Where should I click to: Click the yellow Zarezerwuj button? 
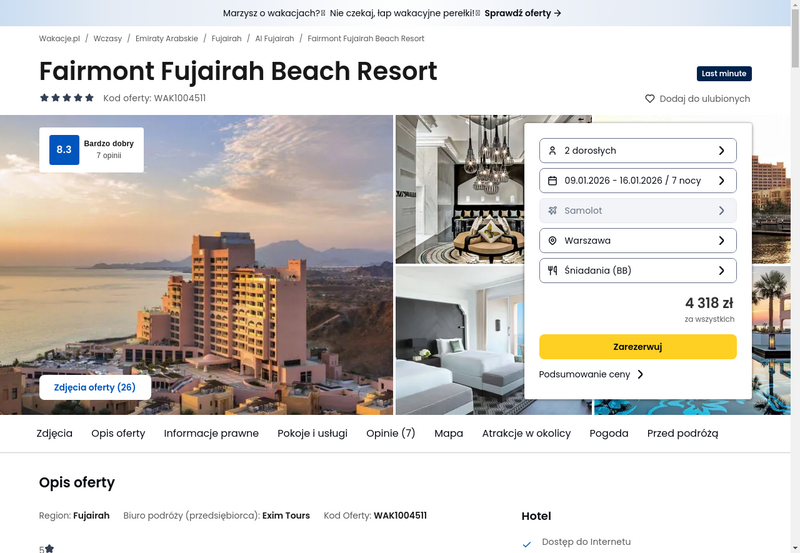click(638, 347)
